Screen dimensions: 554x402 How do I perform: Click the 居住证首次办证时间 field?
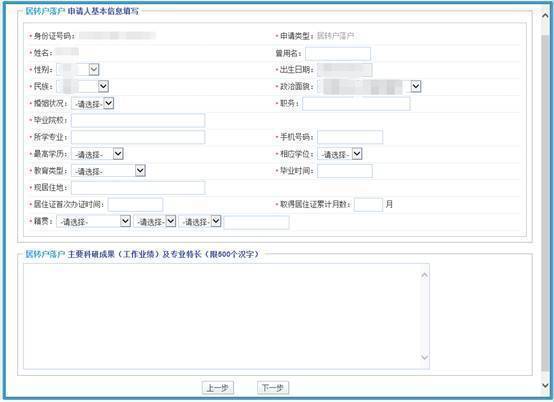[x=135, y=205]
